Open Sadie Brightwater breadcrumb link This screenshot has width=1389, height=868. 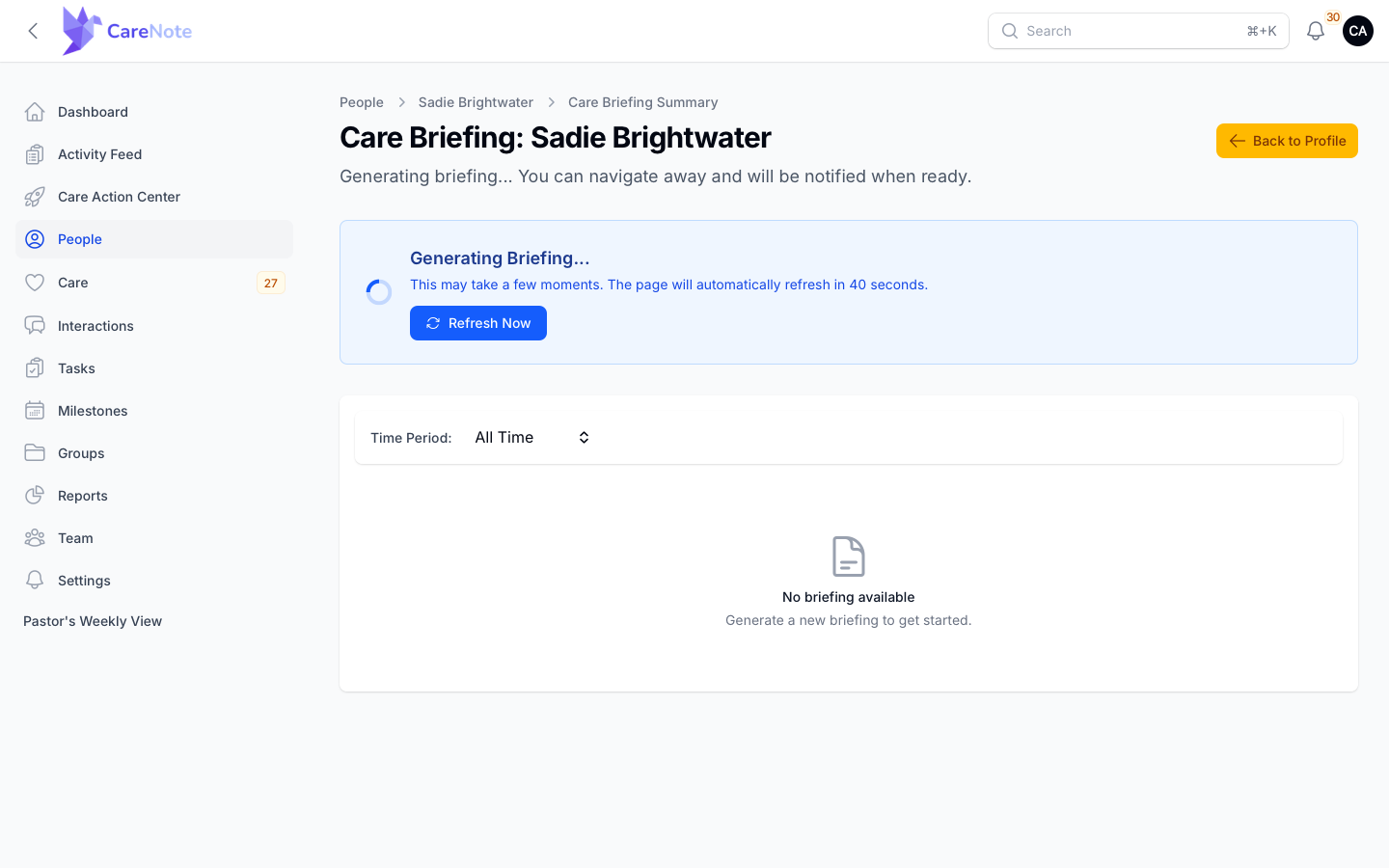click(476, 102)
